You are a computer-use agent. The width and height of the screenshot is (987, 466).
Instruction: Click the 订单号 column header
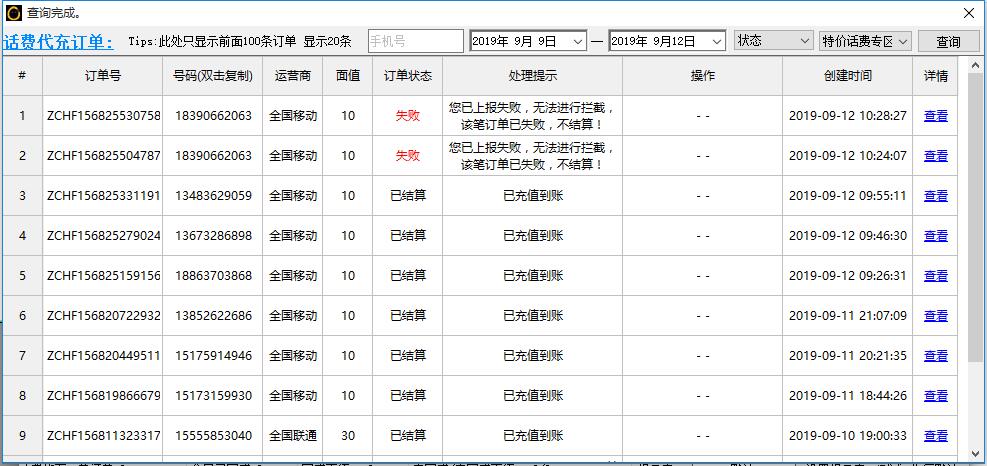(x=103, y=76)
